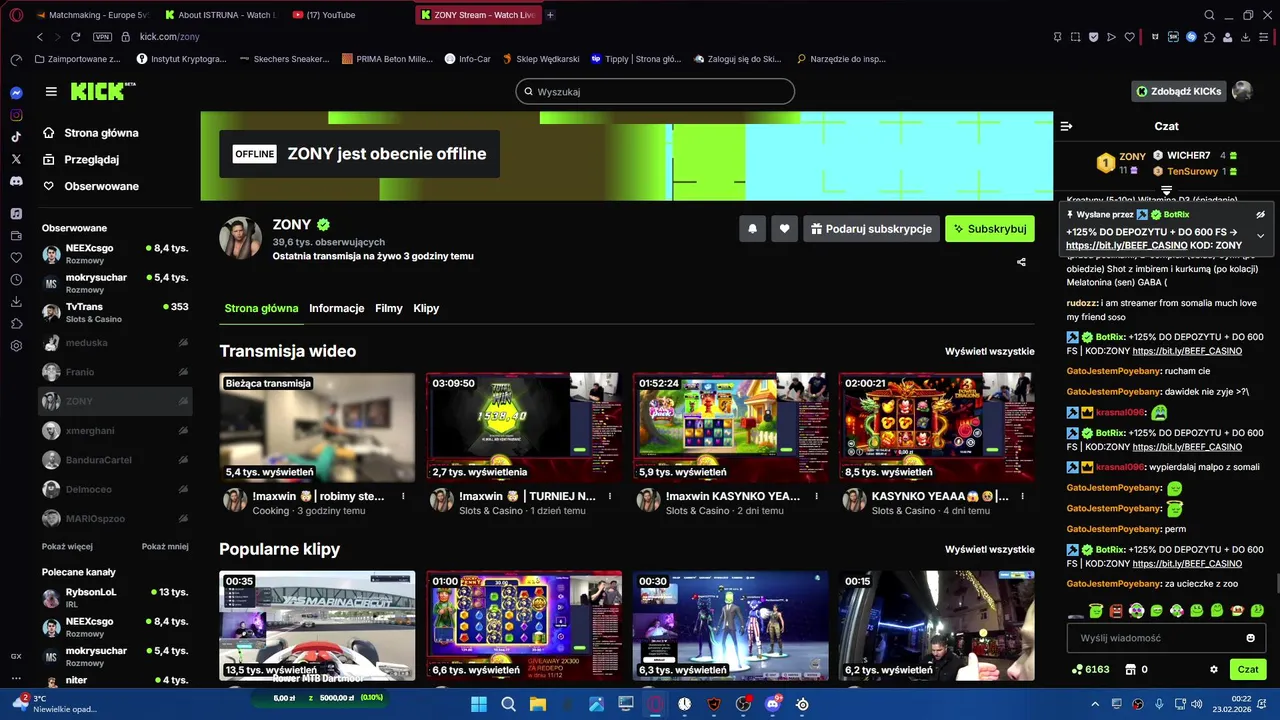The image size is (1280, 720).
Task: Open Discord in the Opera sidebar
Action: (x=16, y=181)
